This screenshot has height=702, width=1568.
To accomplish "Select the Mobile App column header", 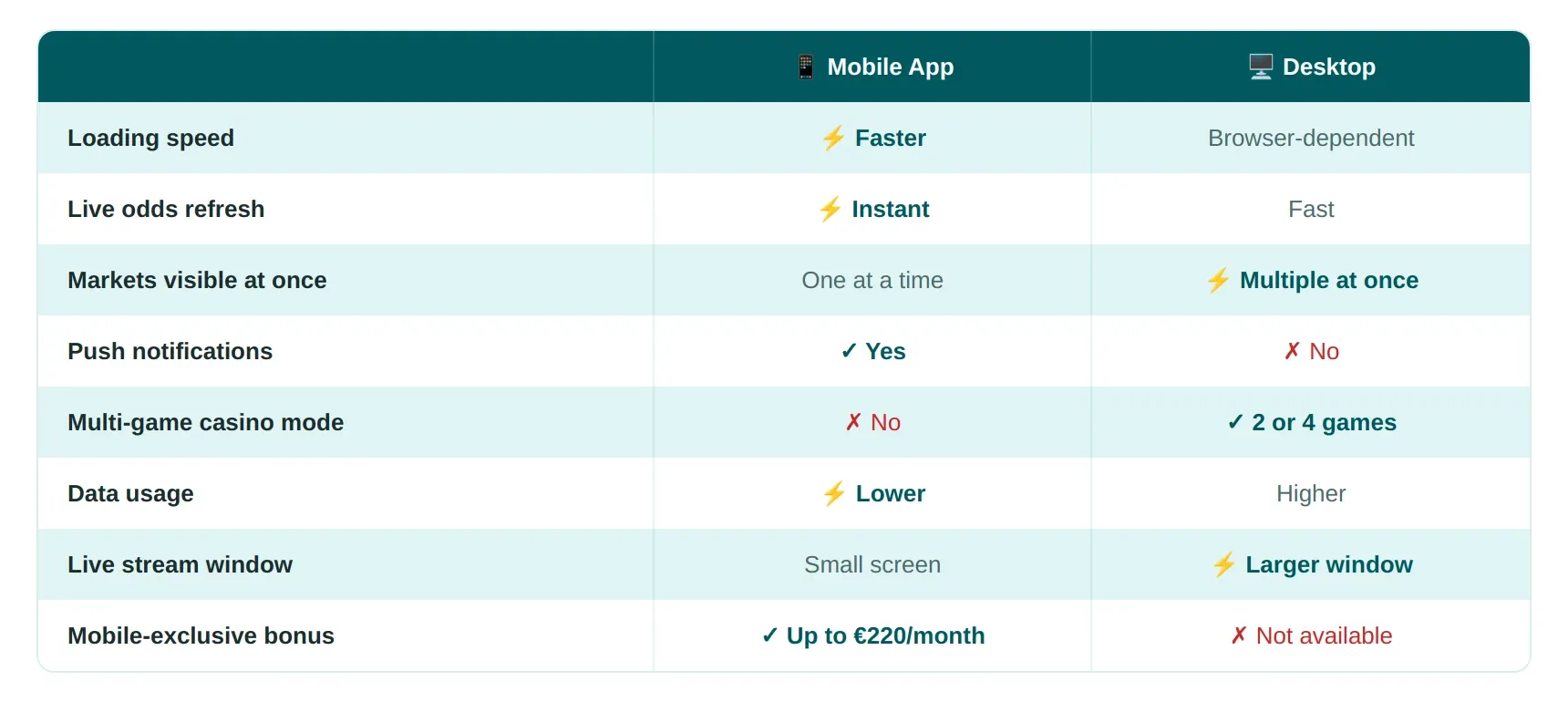I will pyautogui.click(x=872, y=67).
